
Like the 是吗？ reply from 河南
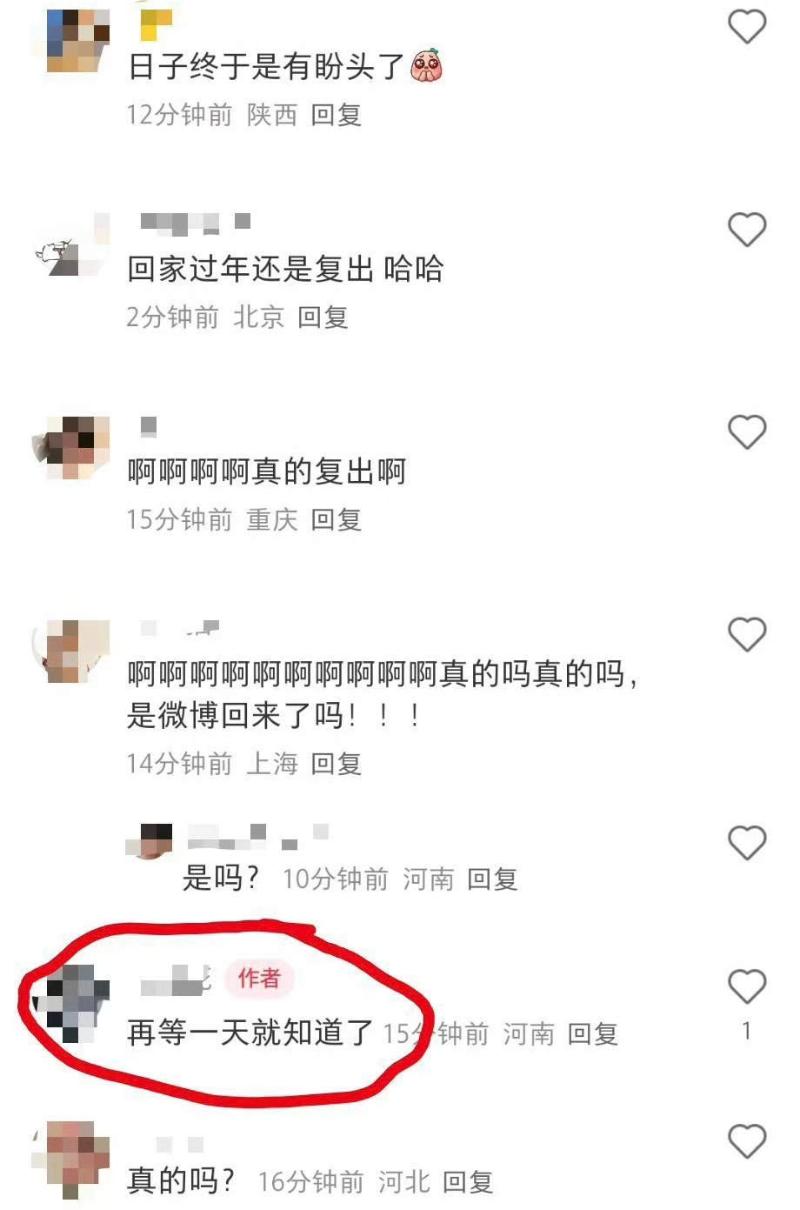[746, 843]
